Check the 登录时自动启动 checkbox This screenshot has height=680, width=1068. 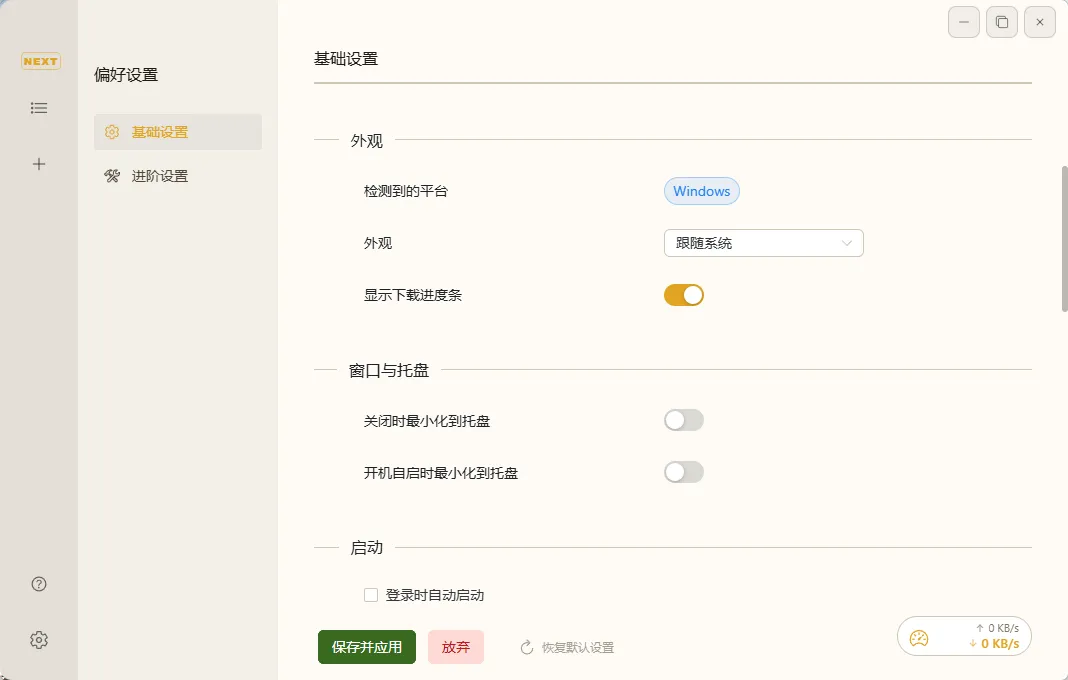click(x=371, y=595)
